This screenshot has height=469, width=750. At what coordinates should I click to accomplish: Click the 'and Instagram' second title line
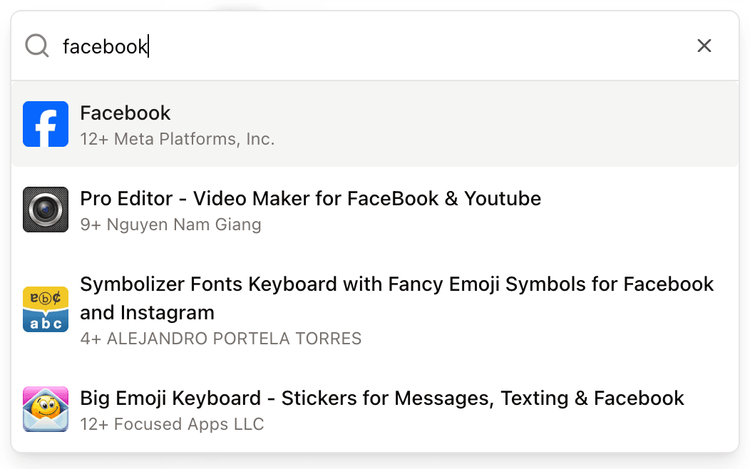pos(147,313)
